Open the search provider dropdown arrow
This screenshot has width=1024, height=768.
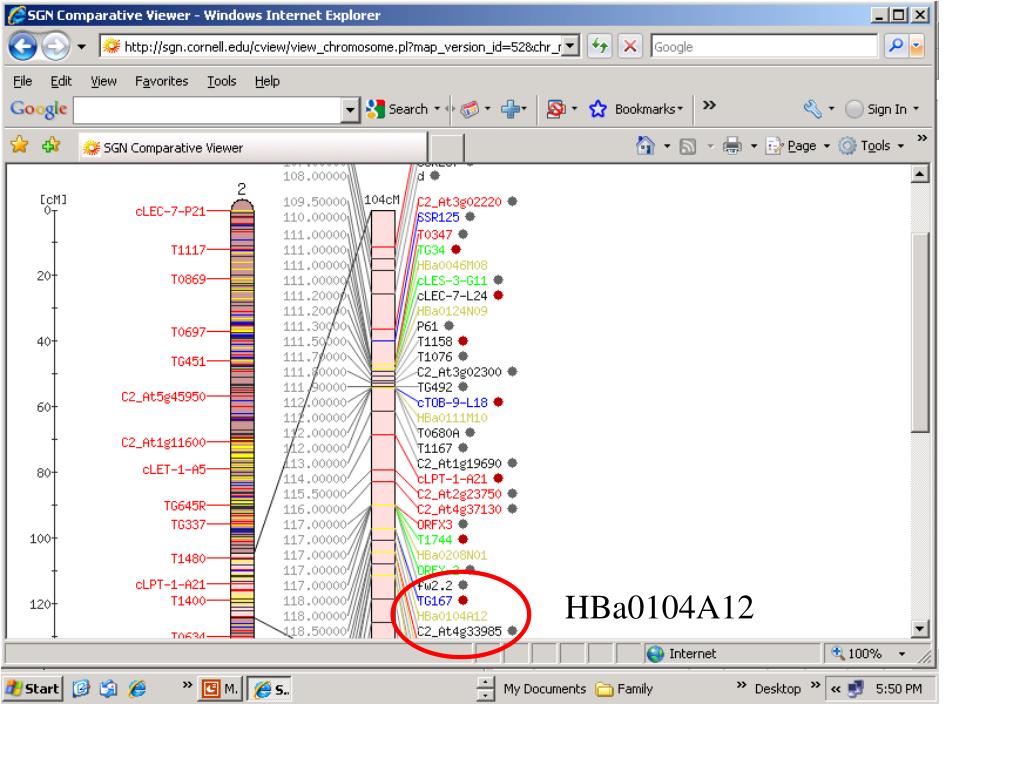(916, 46)
